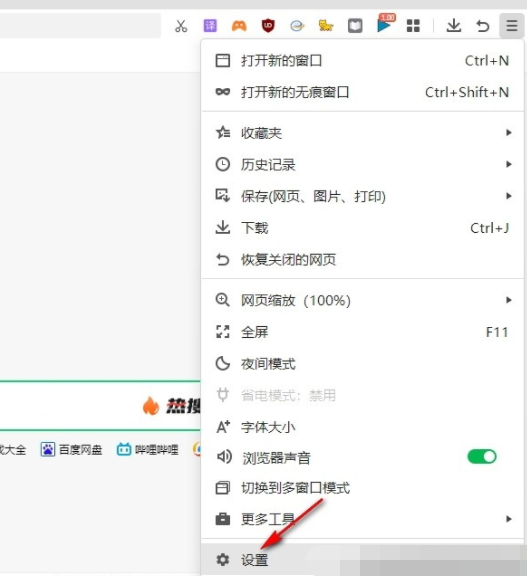The height and width of the screenshot is (576, 527).
Task: Click the magnifier zoom icon in menu
Action: point(223,300)
